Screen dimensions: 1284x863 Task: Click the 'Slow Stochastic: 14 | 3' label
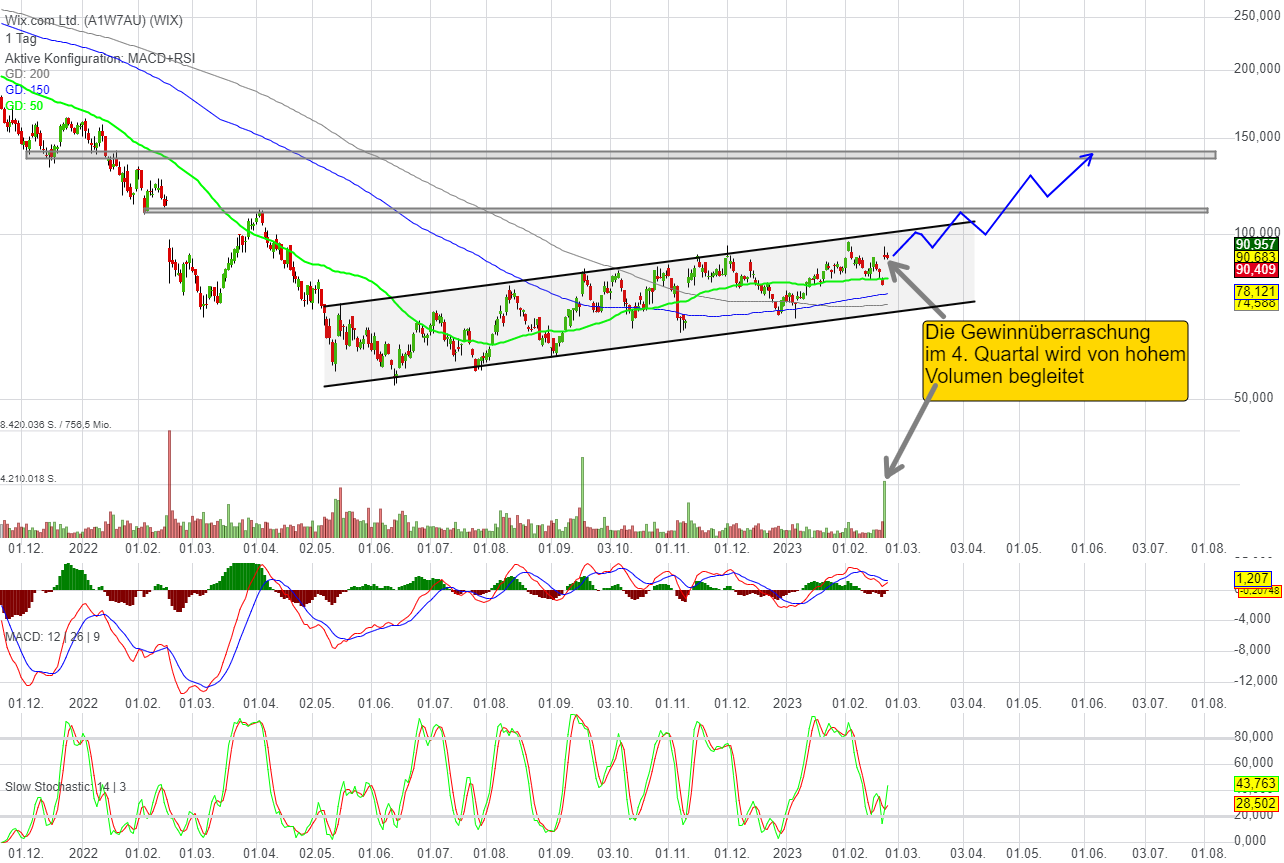(x=66, y=787)
